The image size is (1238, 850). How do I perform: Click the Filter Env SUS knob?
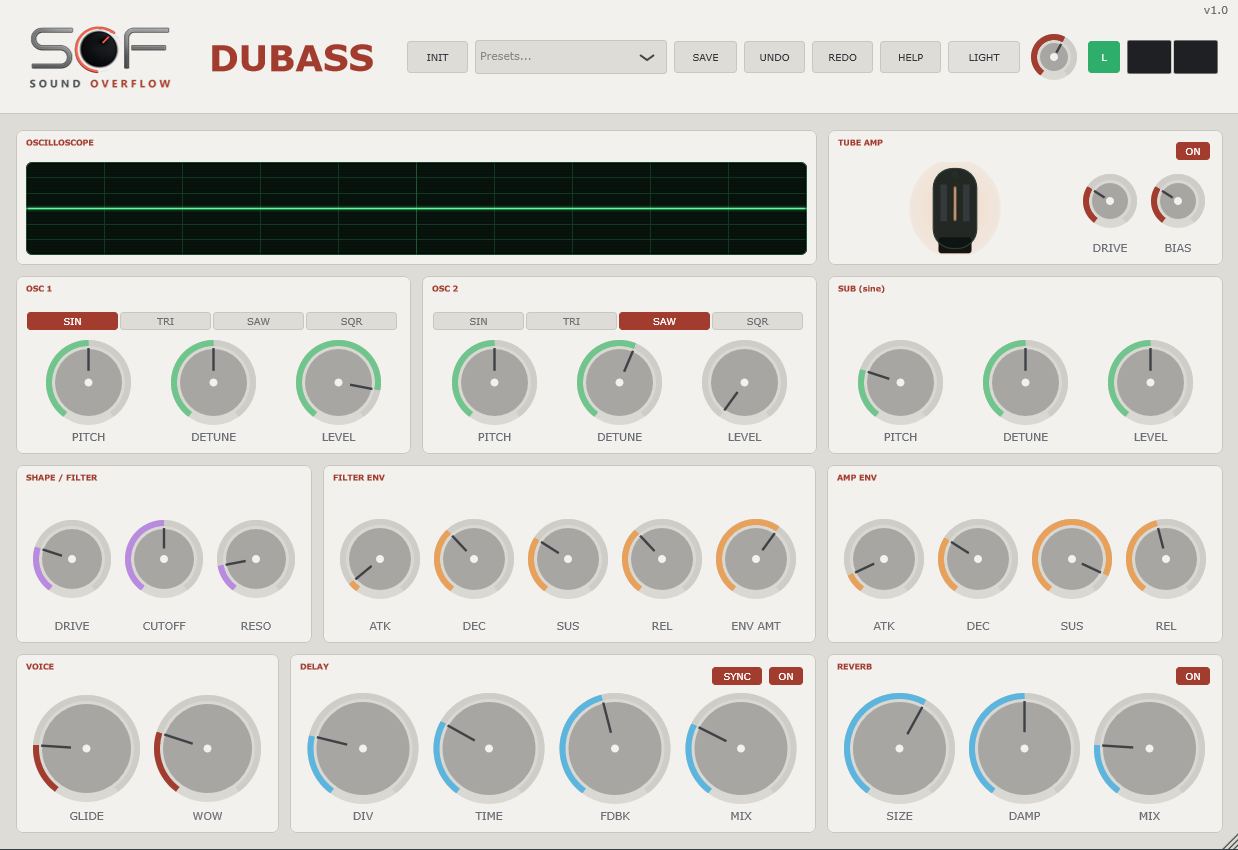pos(568,559)
